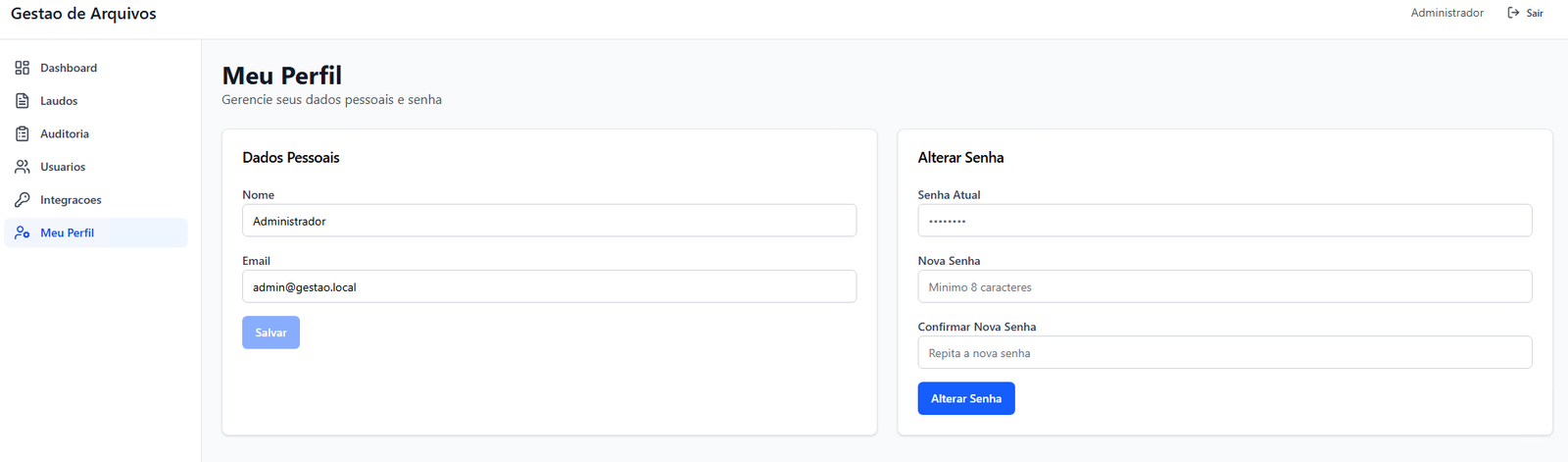Click the Auditoria clipboard icon
Image resolution: width=1568 pixels, height=462 pixels.
coord(23,133)
